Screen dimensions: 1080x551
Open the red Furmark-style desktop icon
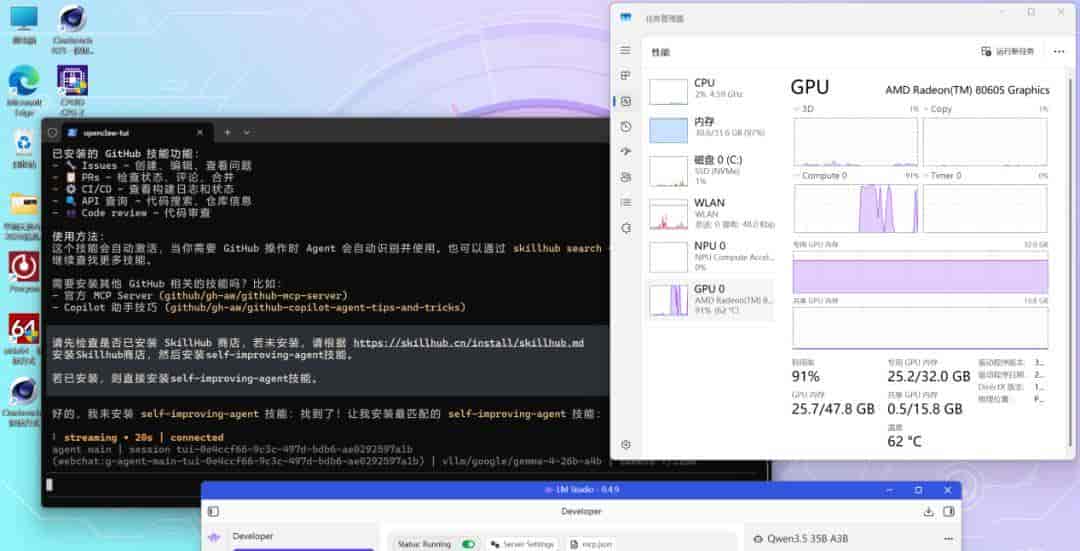pyautogui.click(x=23, y=273)
